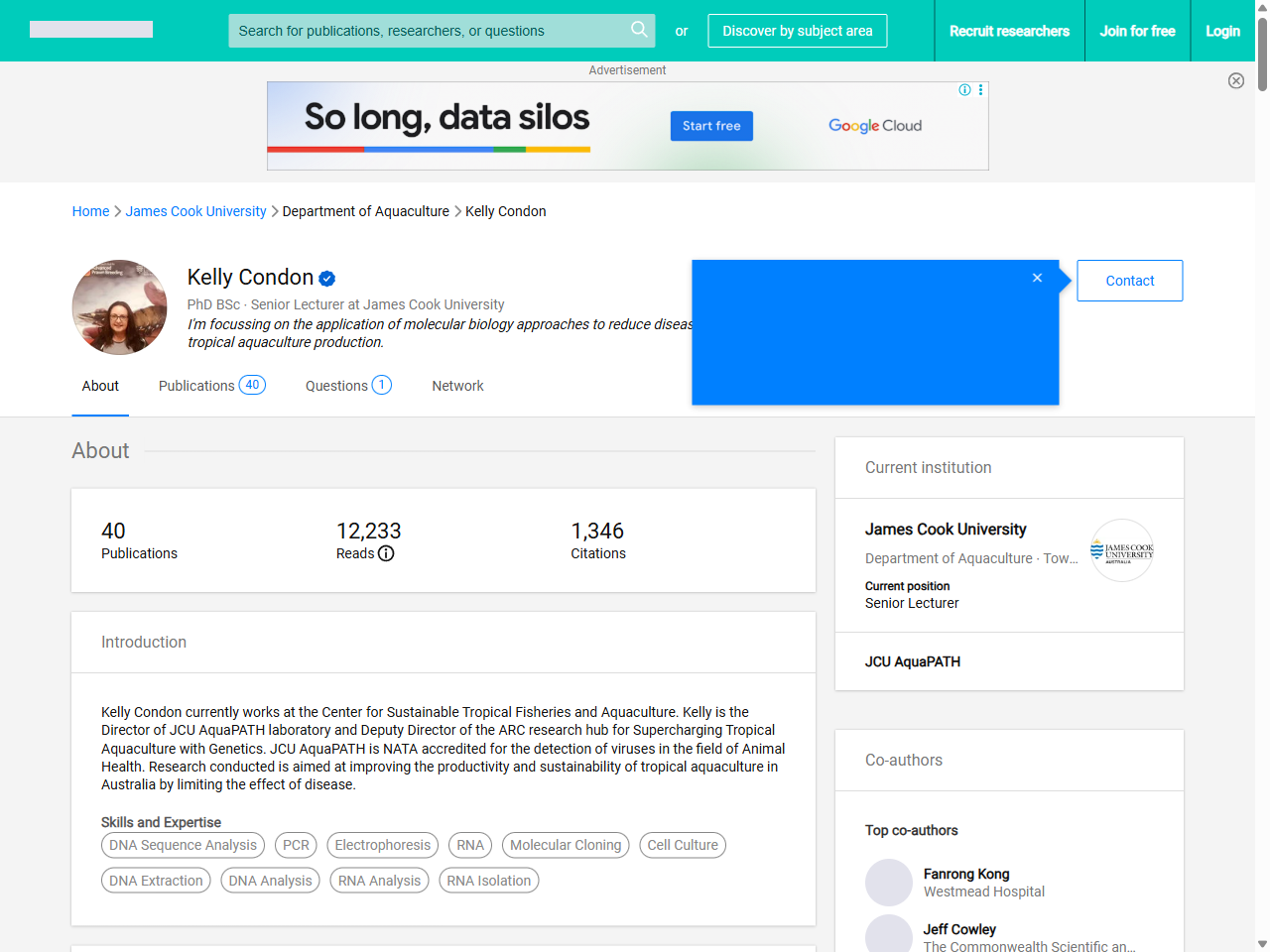The image size is (1270, 952).
Task: Click the info icon beside the Reads count
Action: (386, 554)
